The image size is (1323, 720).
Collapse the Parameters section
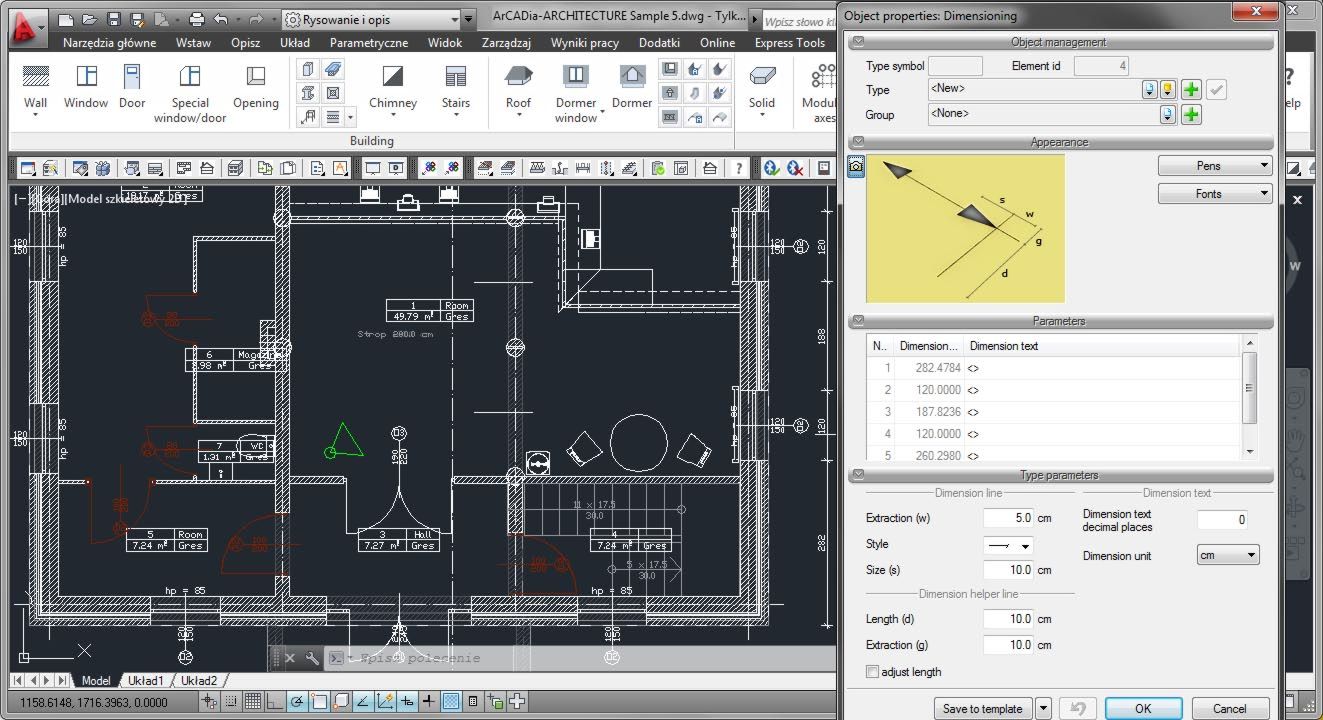(x=858, y=321)
